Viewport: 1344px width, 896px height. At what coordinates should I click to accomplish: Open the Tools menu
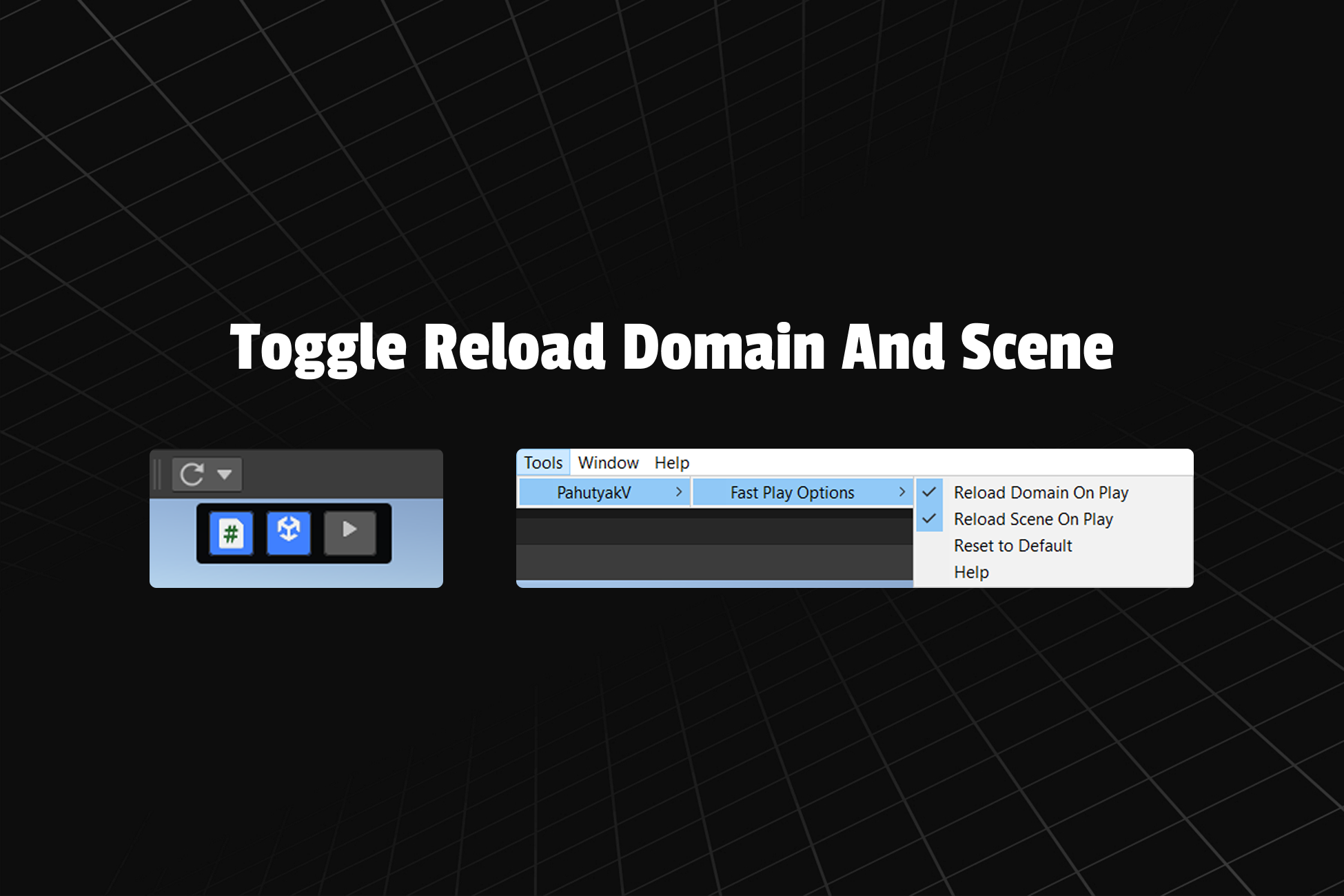543,462
